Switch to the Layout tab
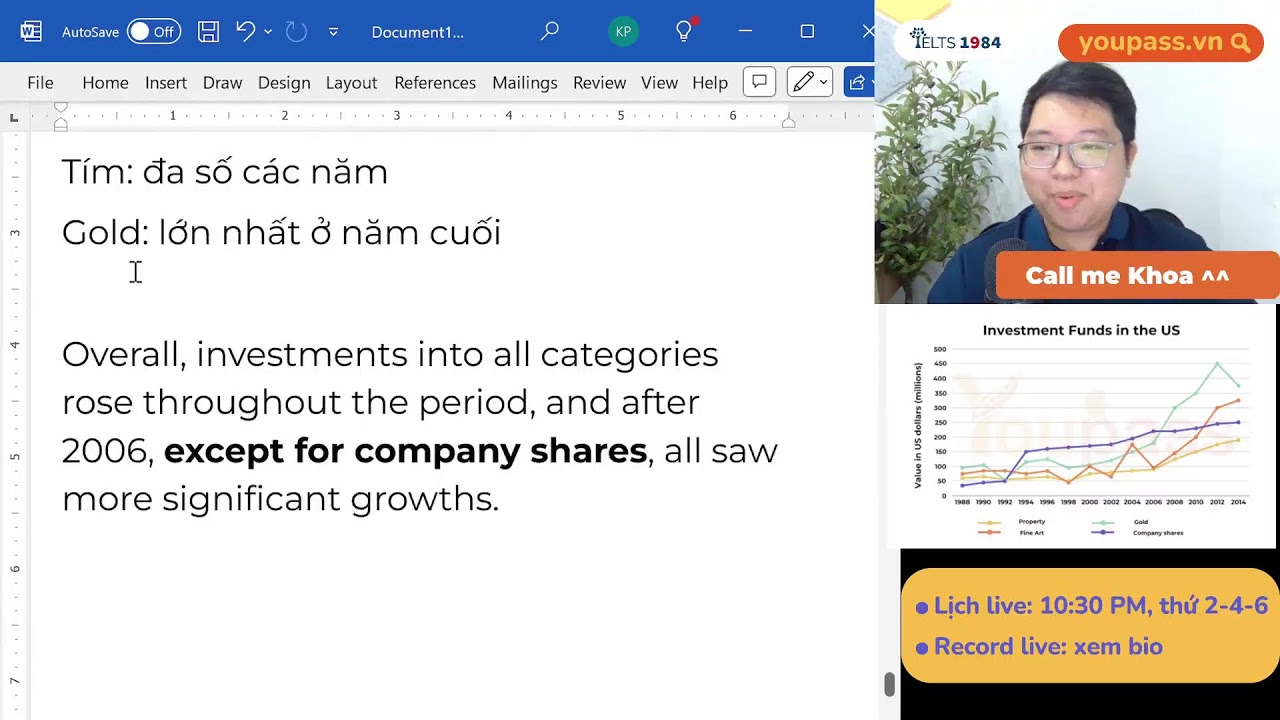1280x720 pixels. pyautogui.click(x=351, y=83)
